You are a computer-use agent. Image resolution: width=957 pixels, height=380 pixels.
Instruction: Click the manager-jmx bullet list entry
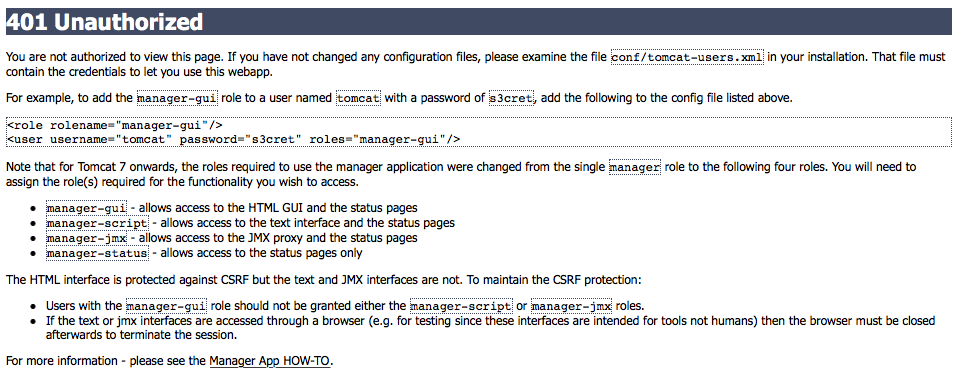tap(232, 238)
